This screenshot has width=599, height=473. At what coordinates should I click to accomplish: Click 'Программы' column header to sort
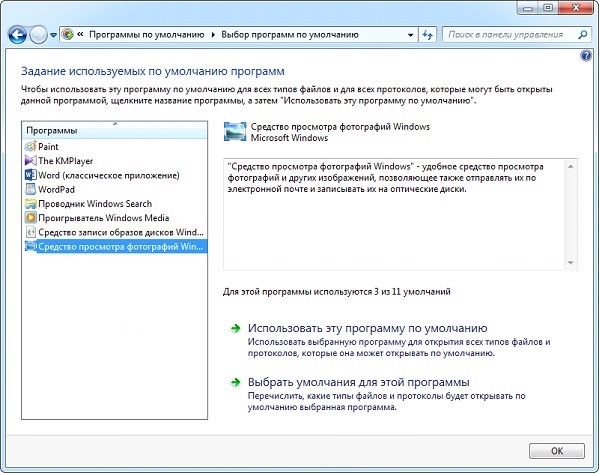115,131
